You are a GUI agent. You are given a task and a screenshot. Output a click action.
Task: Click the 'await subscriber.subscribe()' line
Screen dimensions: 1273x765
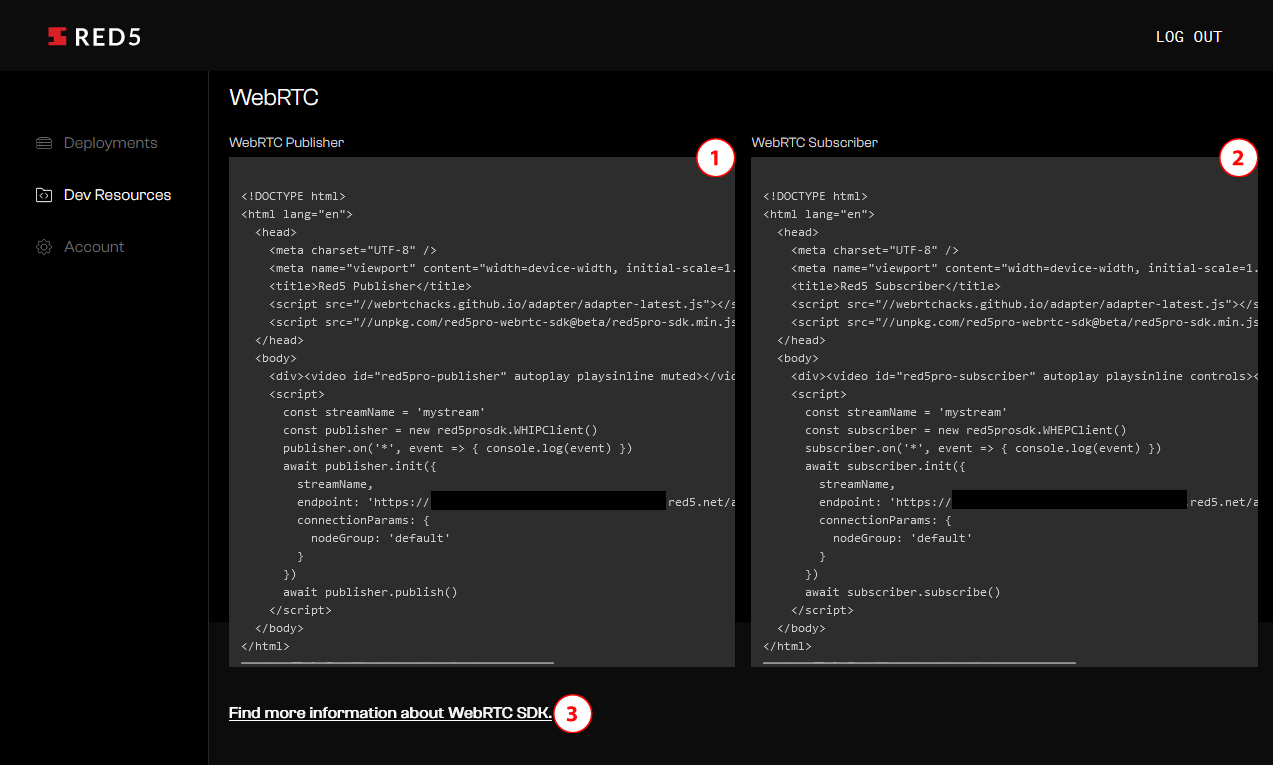[903, 592]
